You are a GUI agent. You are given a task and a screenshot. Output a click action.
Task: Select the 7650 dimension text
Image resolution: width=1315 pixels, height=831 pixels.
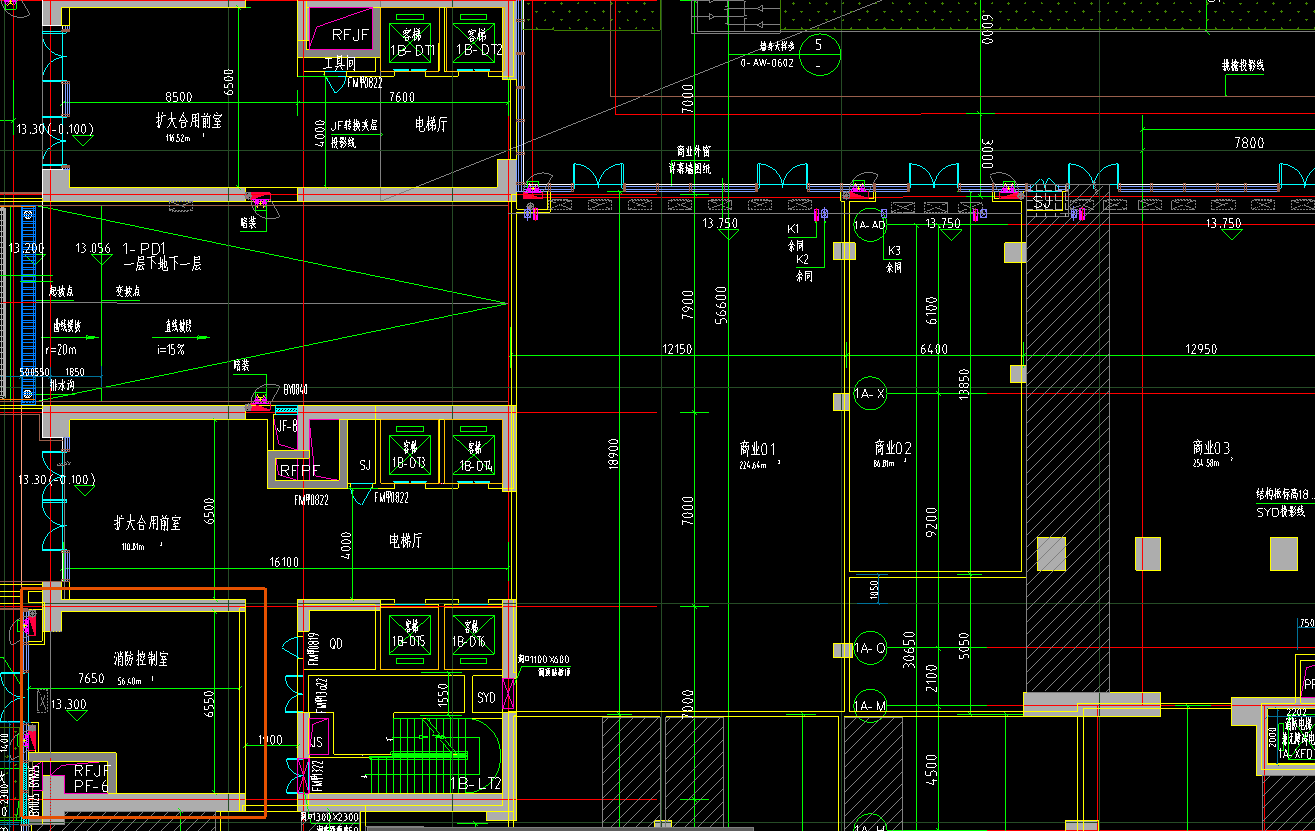(91, 678)
